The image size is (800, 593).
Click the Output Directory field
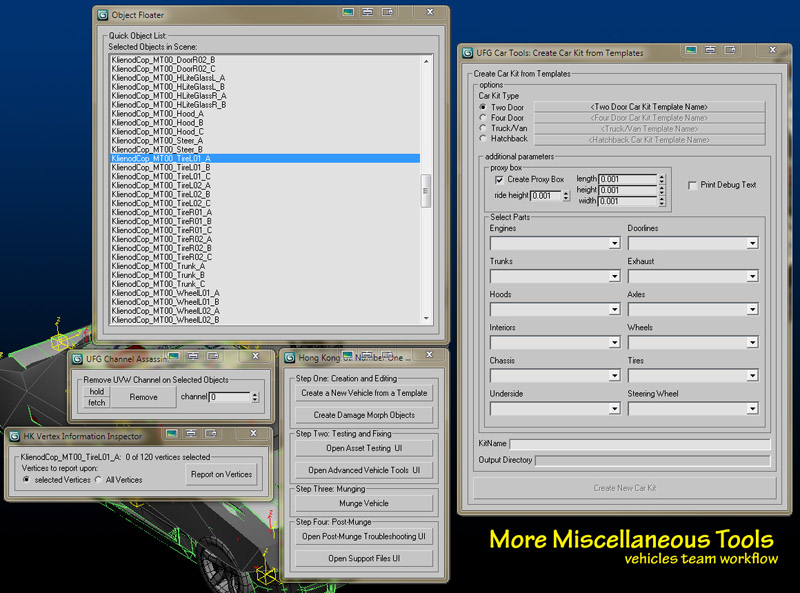(653, 460)
